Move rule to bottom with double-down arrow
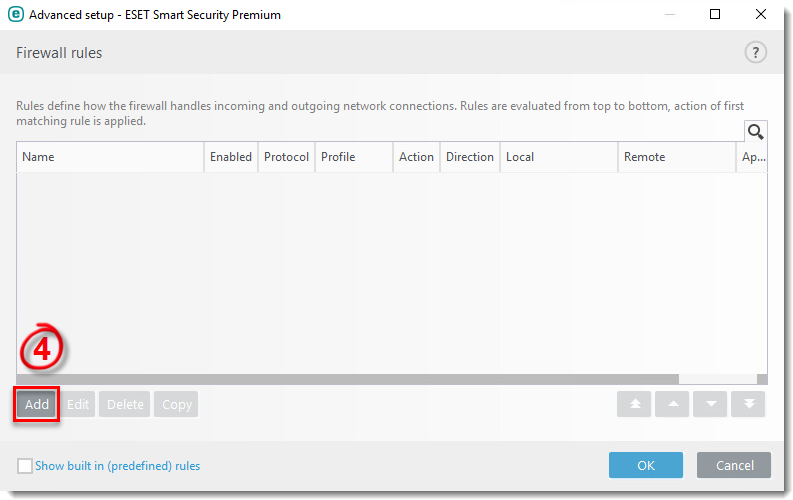This screenshot has height=500, width=793. pos(748,404)
